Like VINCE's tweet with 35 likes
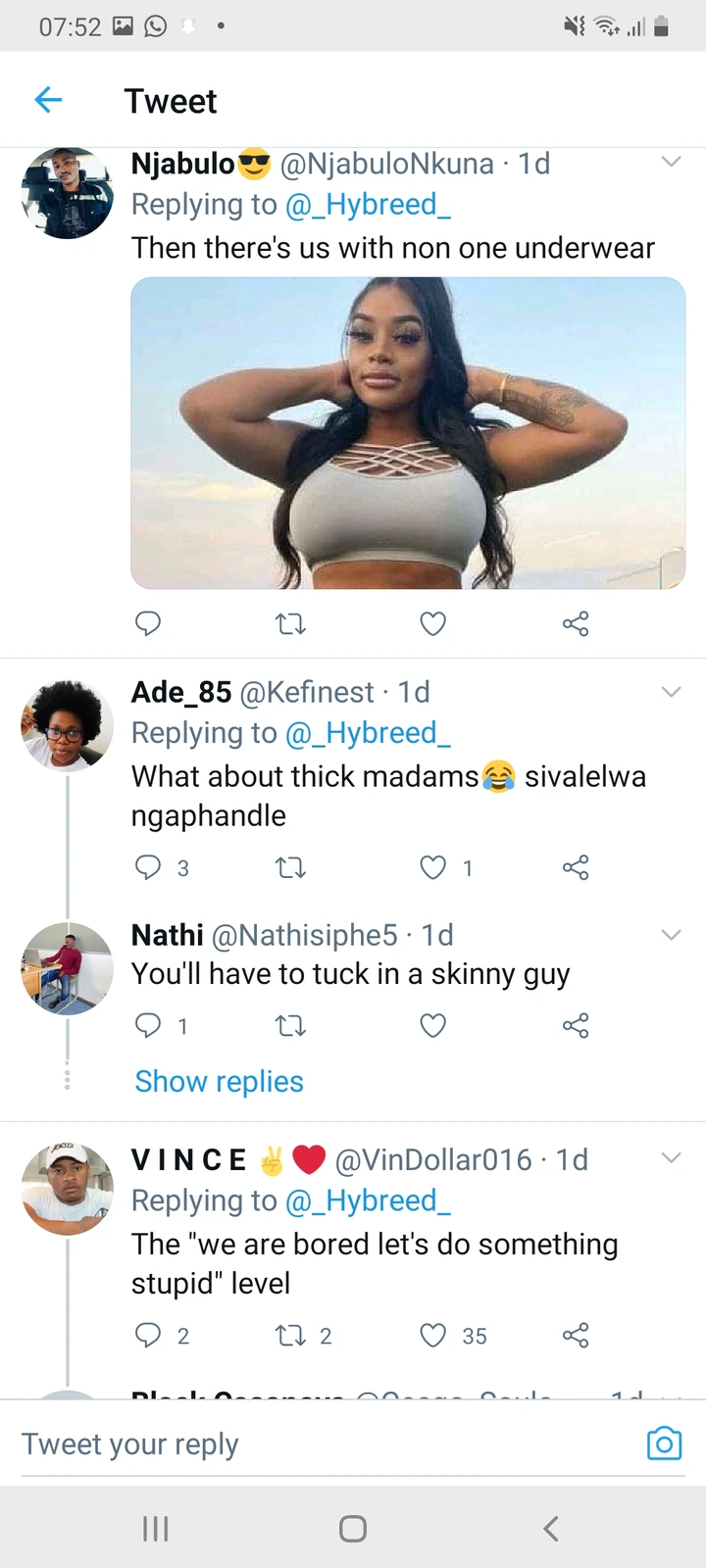Viewport: 706px width, 1568px height. (432, 1335)
